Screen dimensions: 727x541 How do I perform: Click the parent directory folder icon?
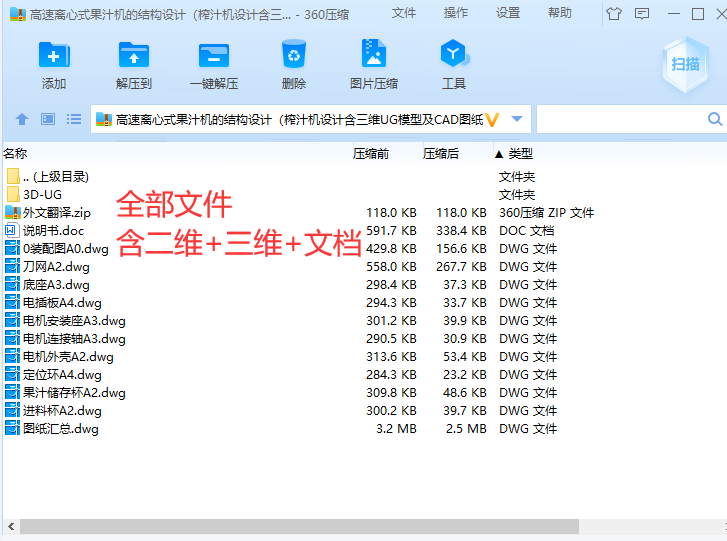pyautogui.click(x=13, y=176)
